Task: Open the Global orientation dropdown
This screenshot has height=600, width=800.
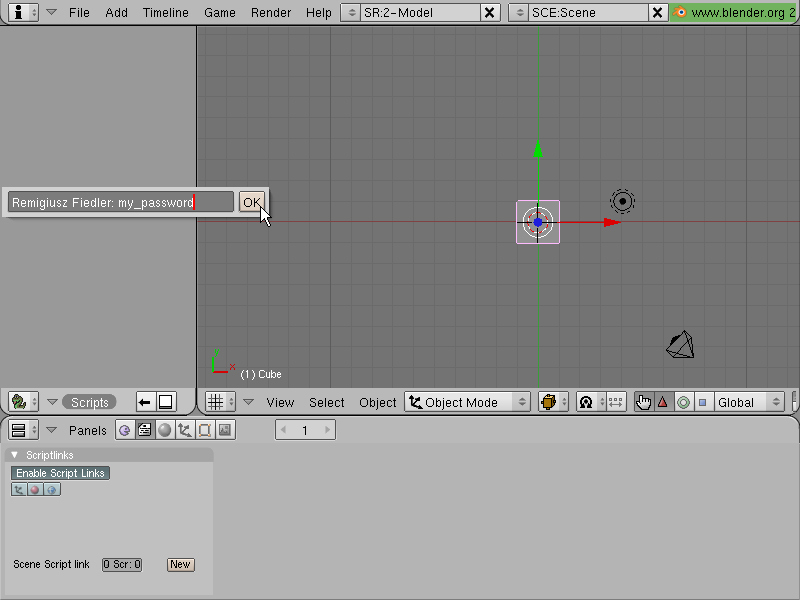Action: [x=749, y=402]
